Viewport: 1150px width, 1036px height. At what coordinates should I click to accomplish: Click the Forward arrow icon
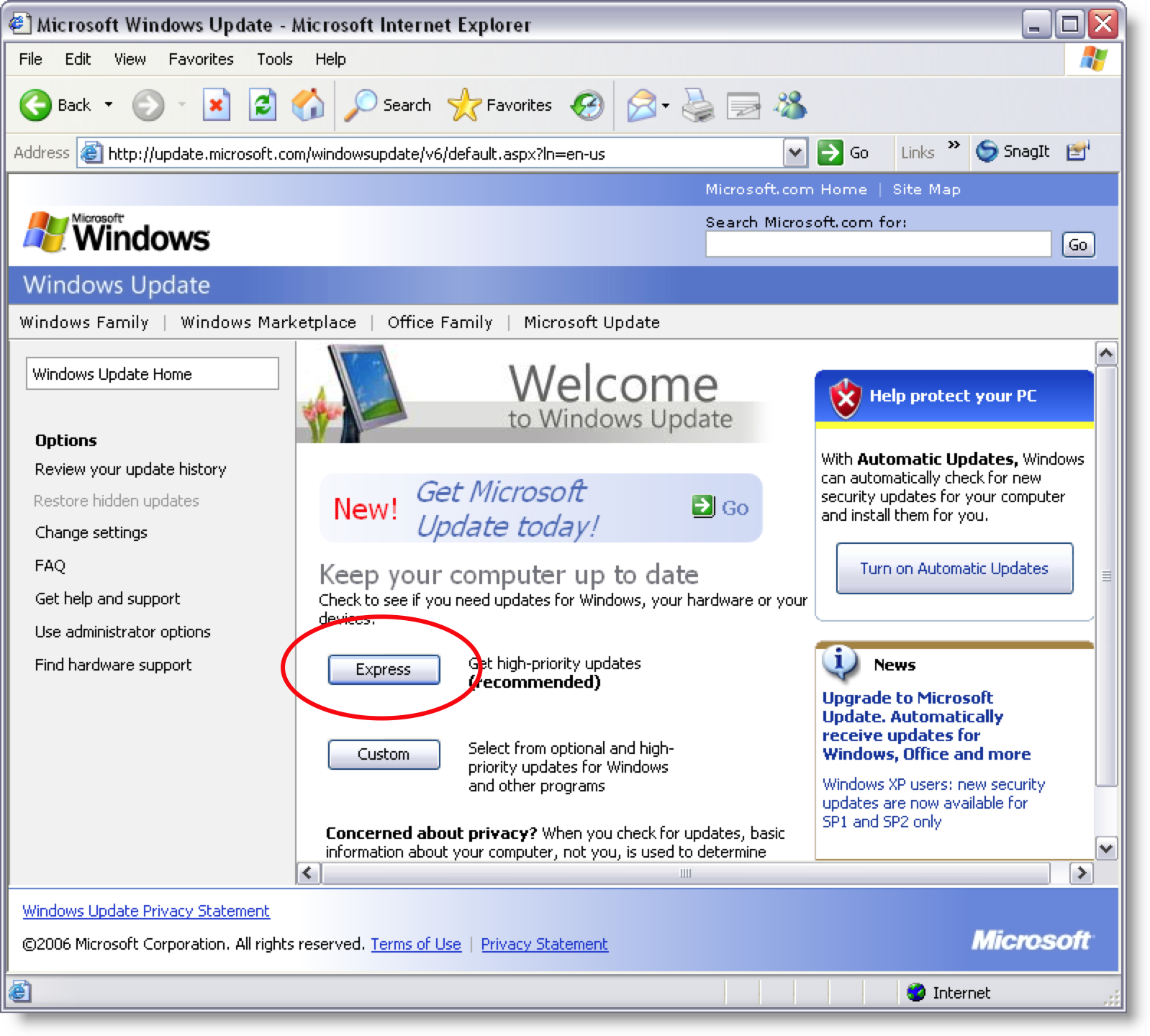tap(148, 105)
